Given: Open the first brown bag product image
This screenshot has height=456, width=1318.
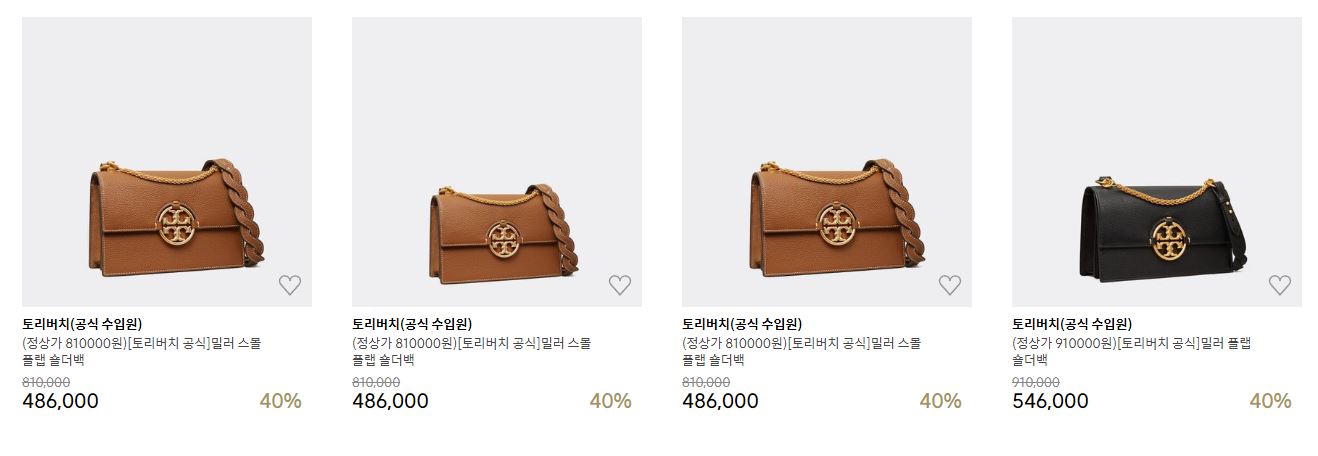Looking at the screenshot, I should (167, 162).
